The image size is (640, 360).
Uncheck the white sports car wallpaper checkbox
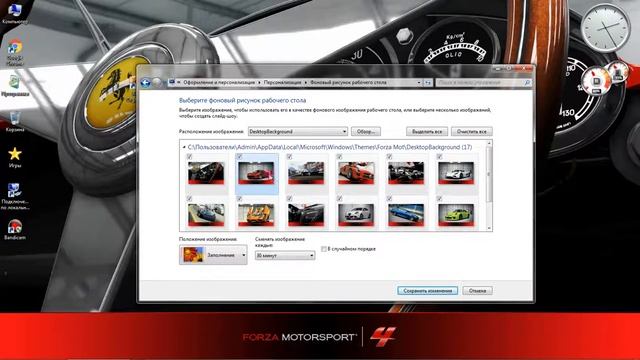coord(440,157)
